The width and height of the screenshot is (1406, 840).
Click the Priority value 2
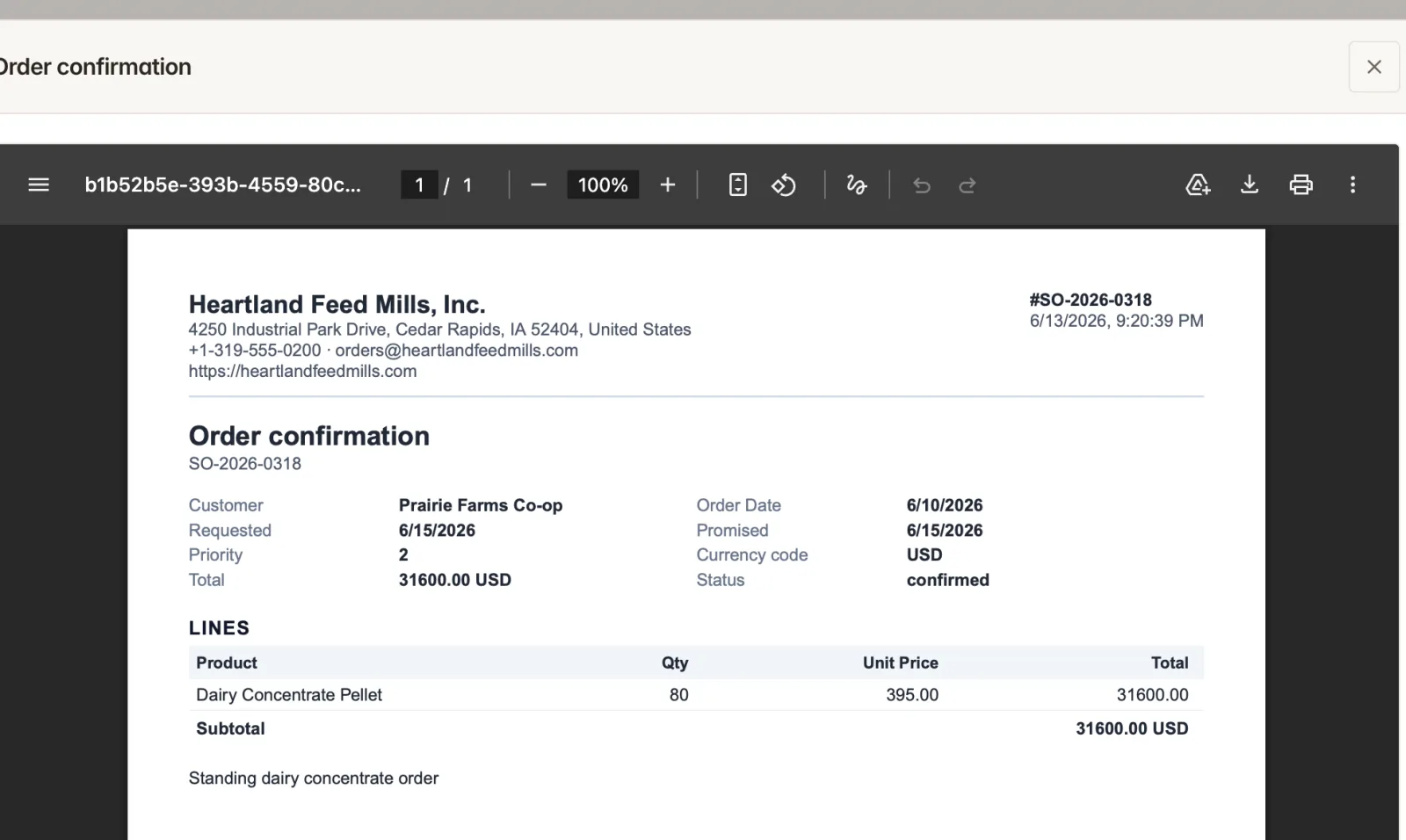[x=403, y=554]
